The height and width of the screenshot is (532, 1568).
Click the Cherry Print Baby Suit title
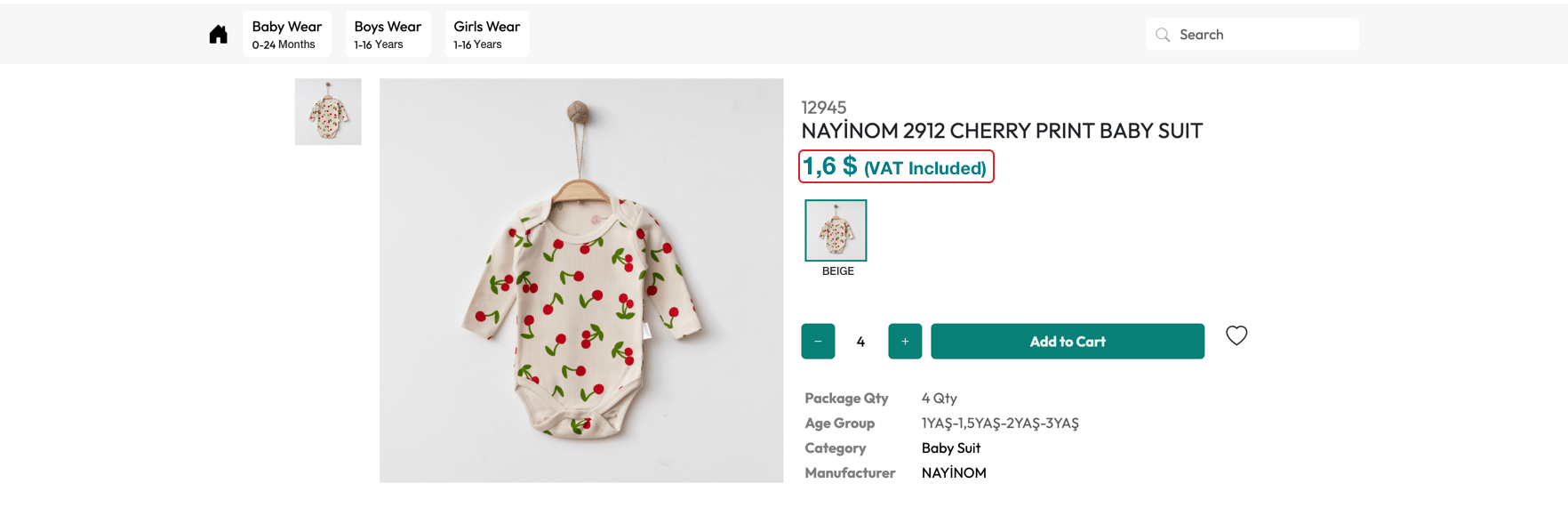[1002, 131]
